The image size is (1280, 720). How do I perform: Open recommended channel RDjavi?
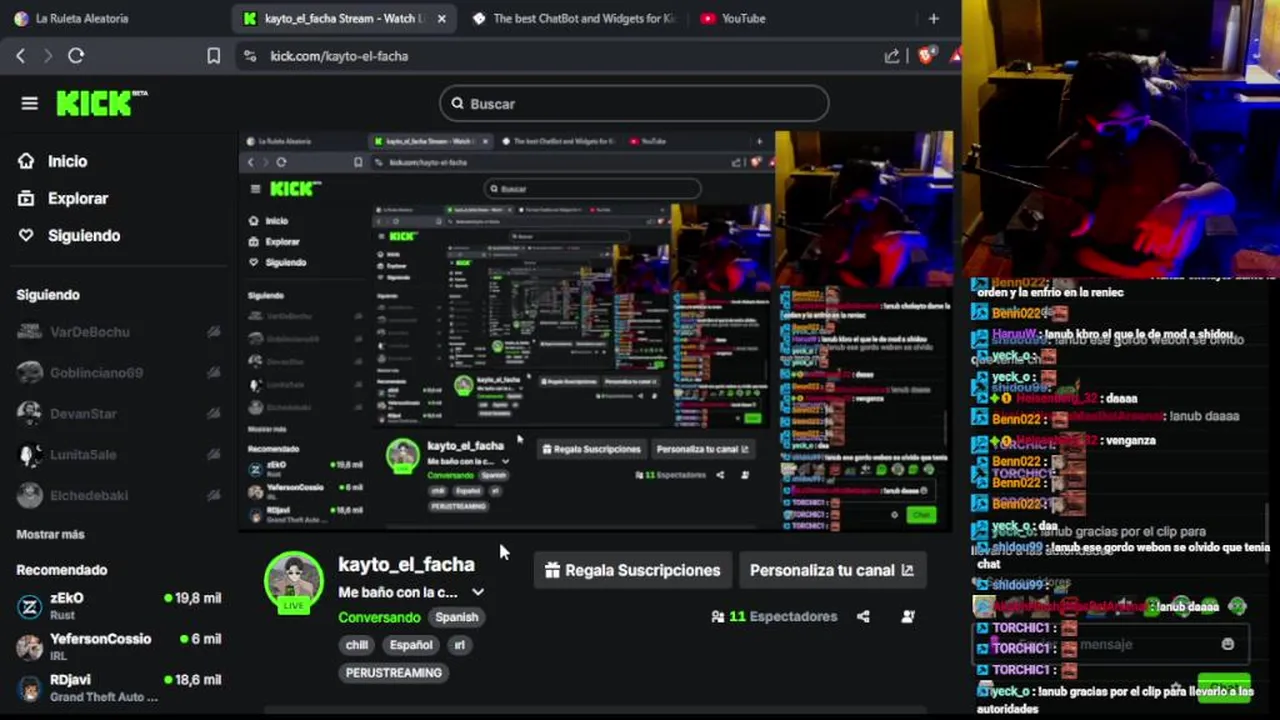(x=118, y=688)
